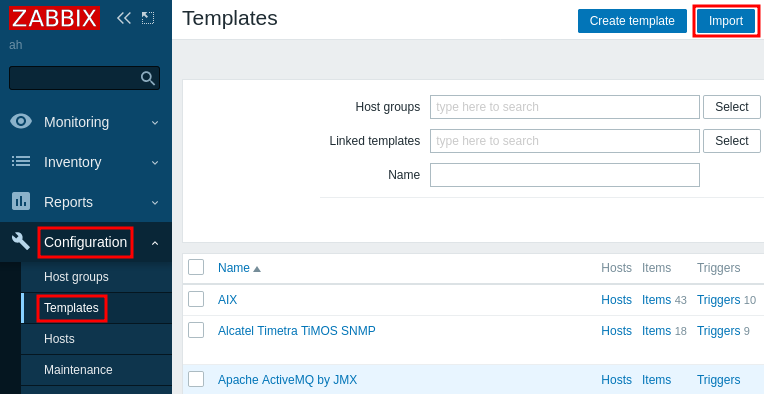Open Triggers link in Alcatel Timetra row
The image size is (764, 394).
coord(719,331)
